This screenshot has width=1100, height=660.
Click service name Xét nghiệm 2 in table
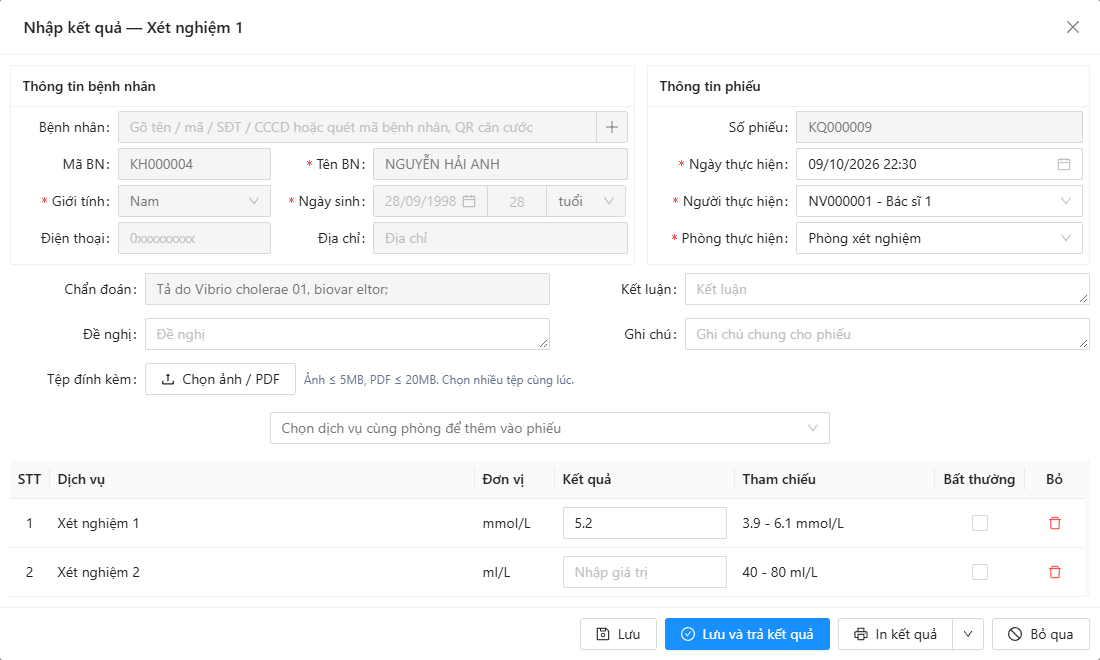[98, 572]
